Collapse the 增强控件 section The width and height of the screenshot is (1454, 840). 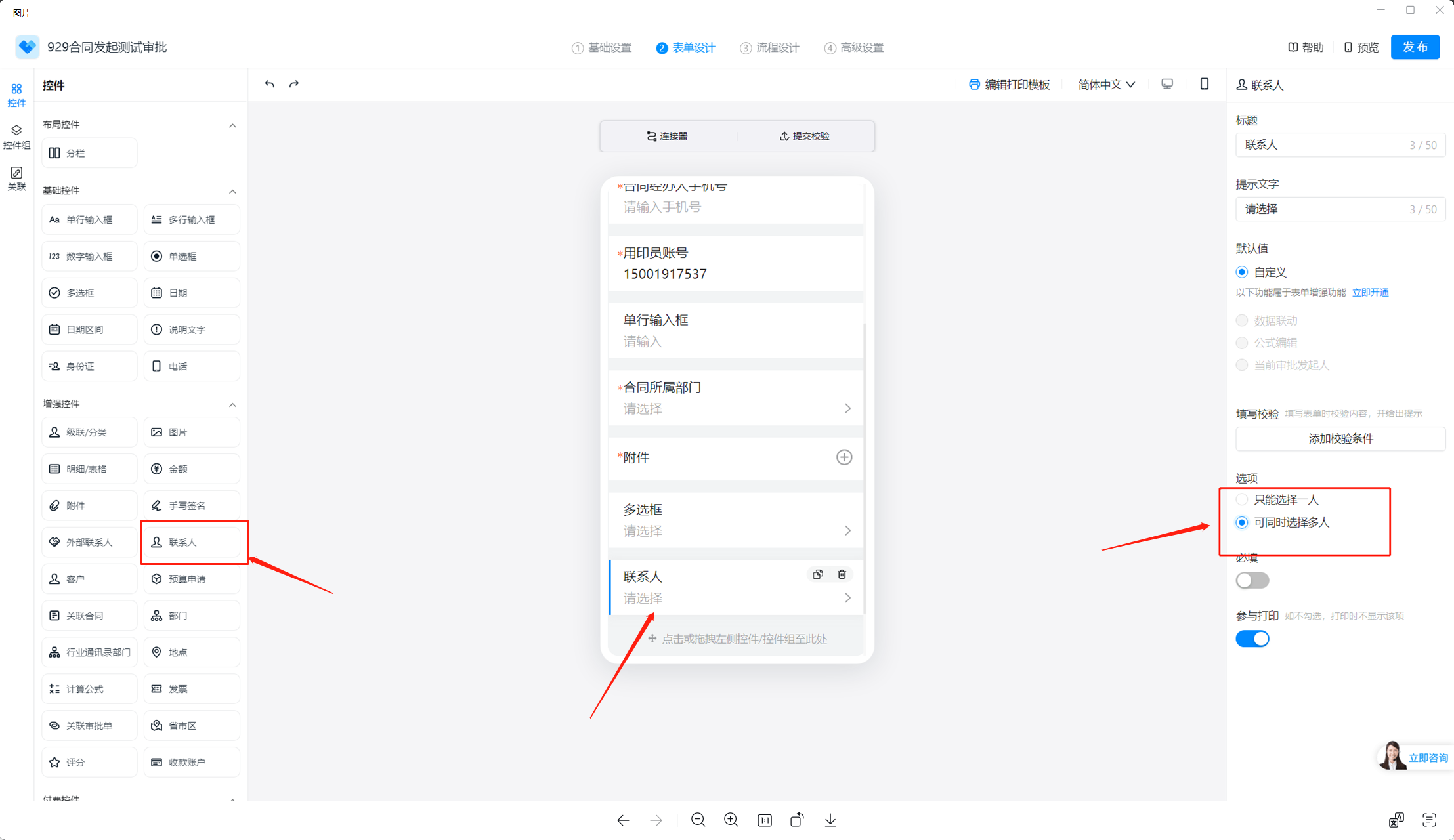pyautogui.click(x=232, y=404)
